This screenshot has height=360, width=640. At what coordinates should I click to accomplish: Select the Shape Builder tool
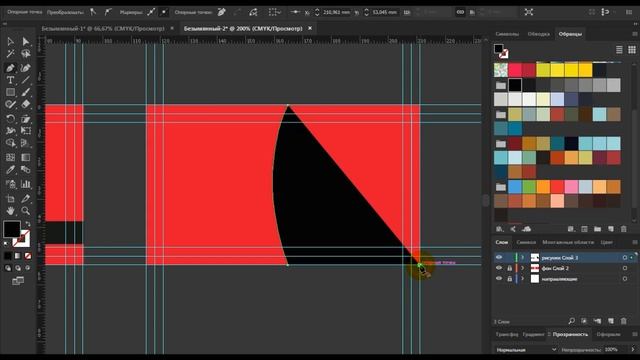11,143
